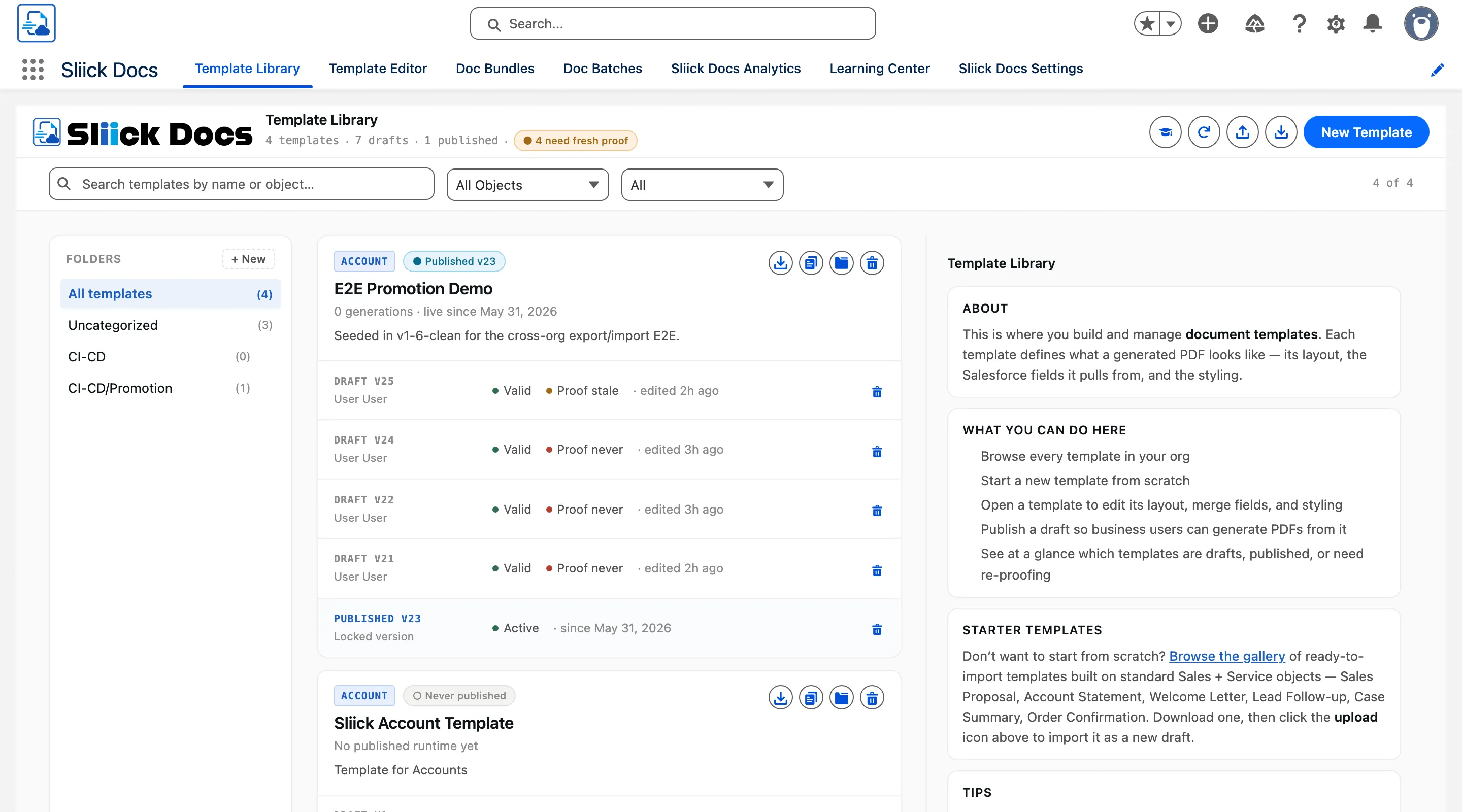
Task: Open the All Objects filter dropdown
Action: click(x=527, y=185)
